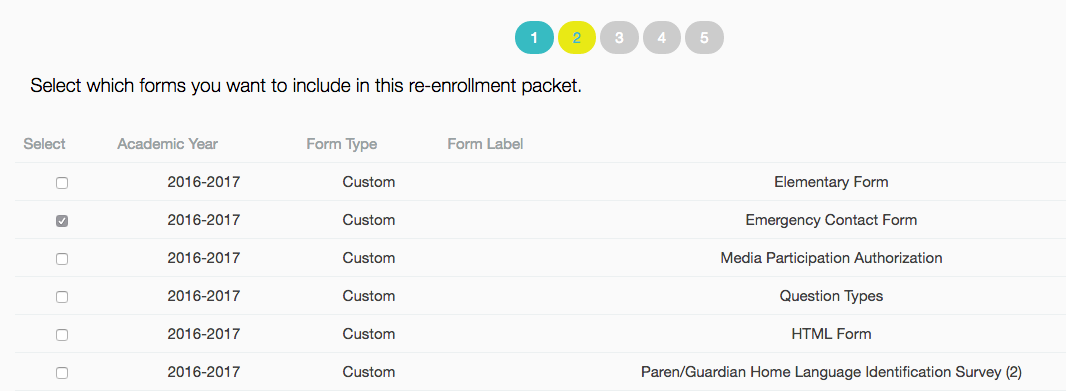The height and width of the screenshot is (391, 1066).
Task: Navigate to step 5 circle
Action: [704, 38]
